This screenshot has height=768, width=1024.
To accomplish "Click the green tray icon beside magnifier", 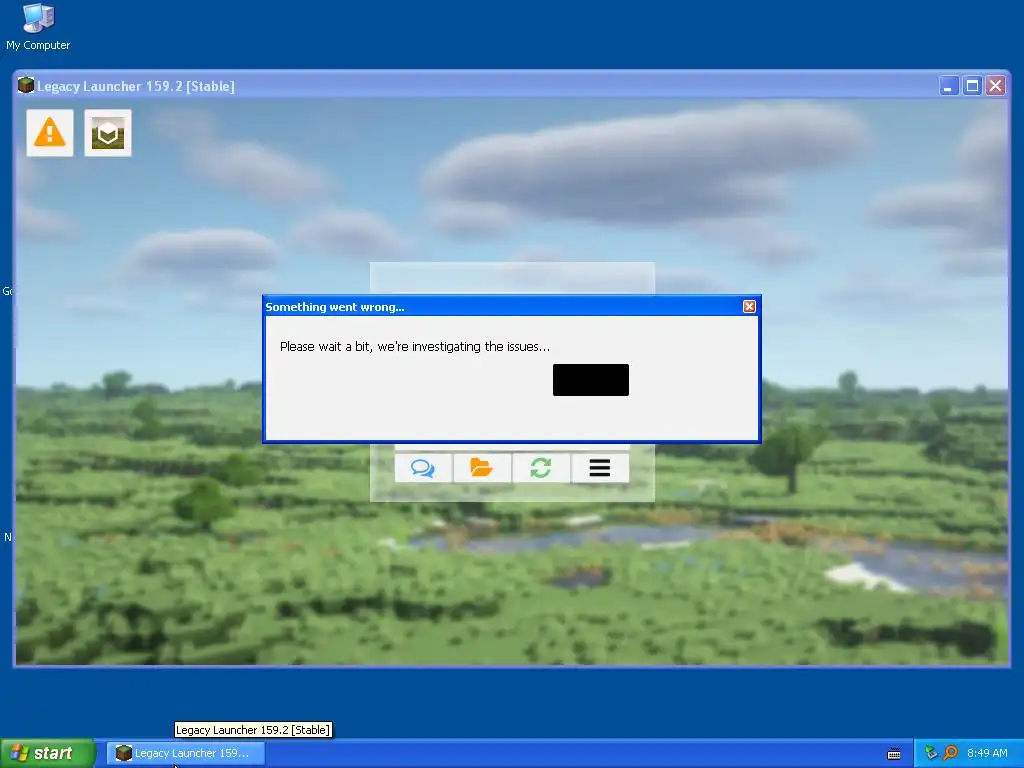I will (931, 753).
